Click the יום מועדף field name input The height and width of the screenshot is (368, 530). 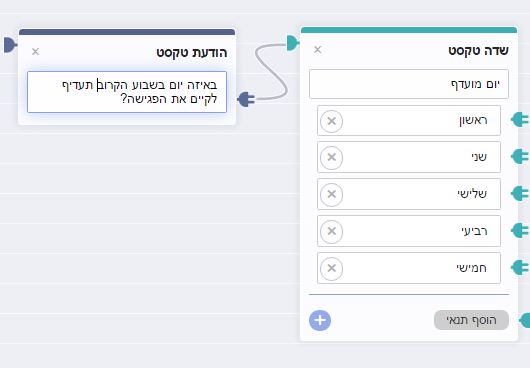pos(409,84)
